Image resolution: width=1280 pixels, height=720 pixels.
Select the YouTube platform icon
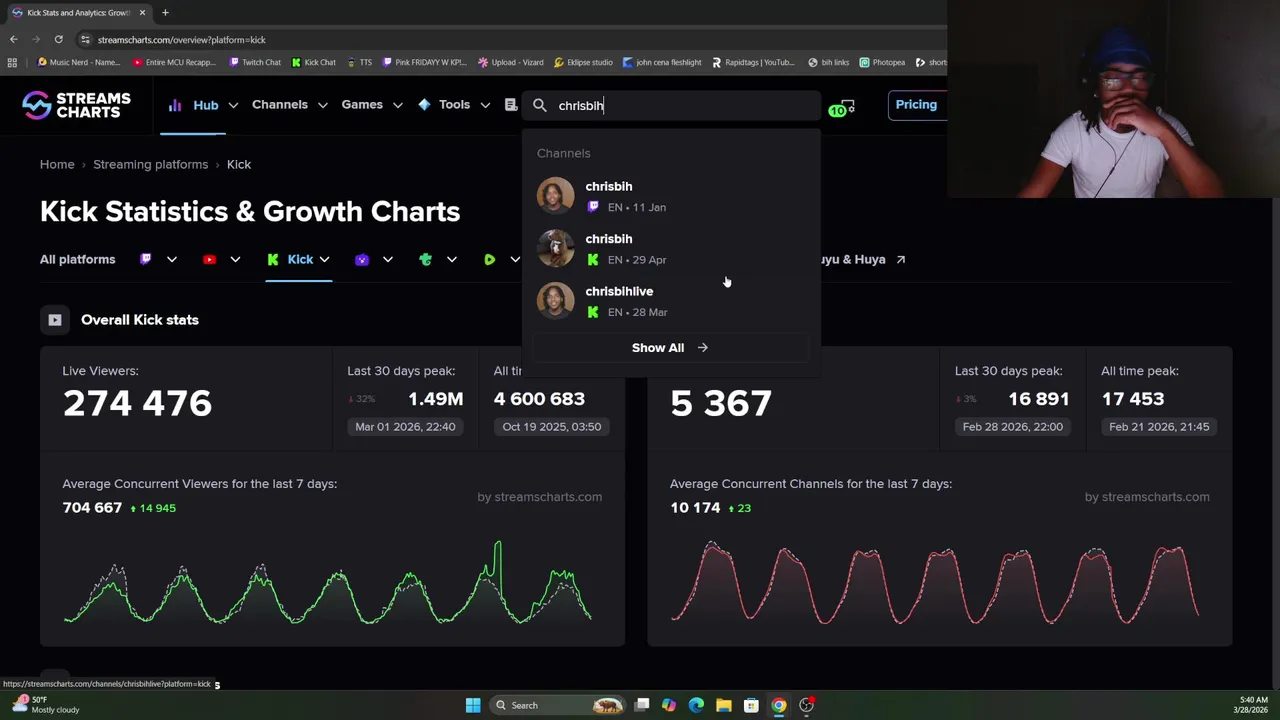click(x=209, y=259)
